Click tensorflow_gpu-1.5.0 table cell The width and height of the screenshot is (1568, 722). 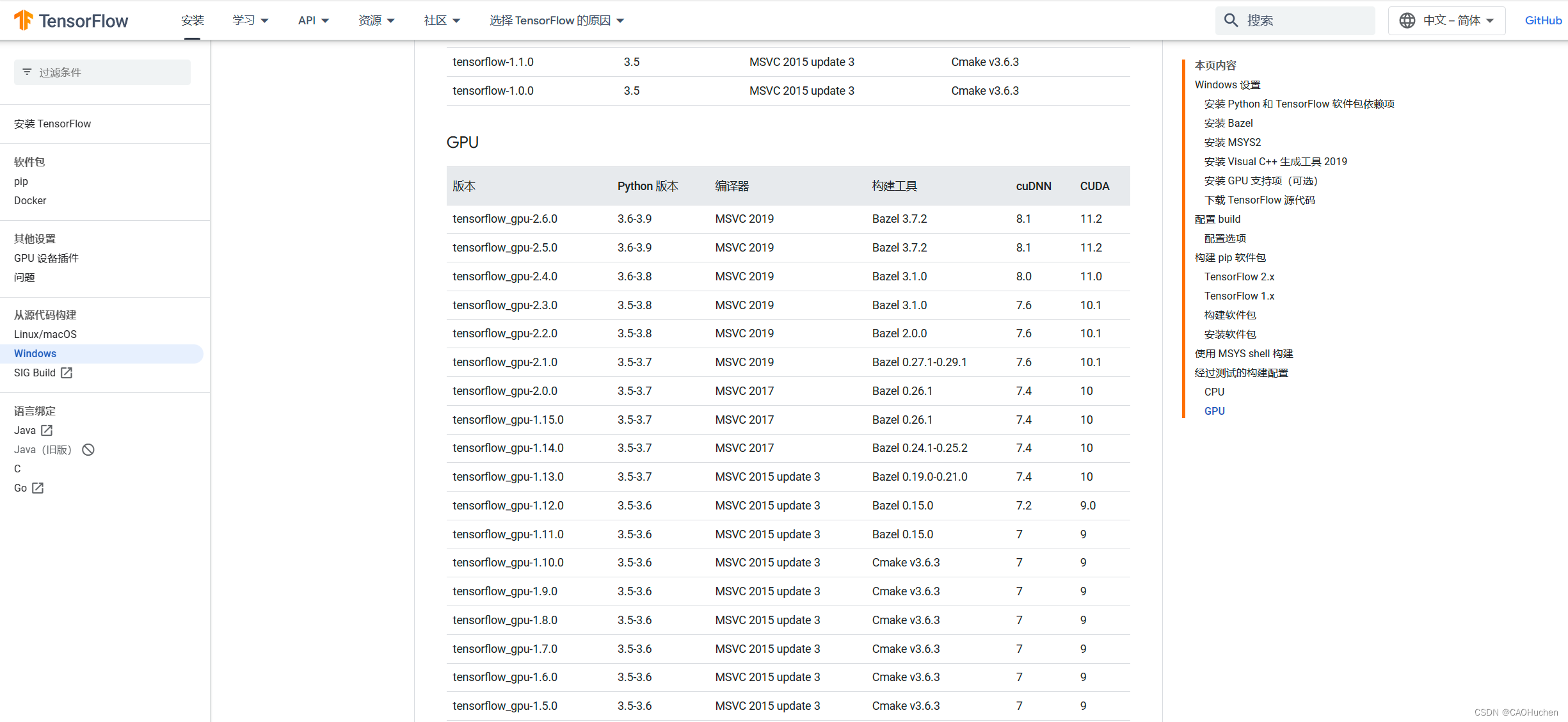(504, 706)
